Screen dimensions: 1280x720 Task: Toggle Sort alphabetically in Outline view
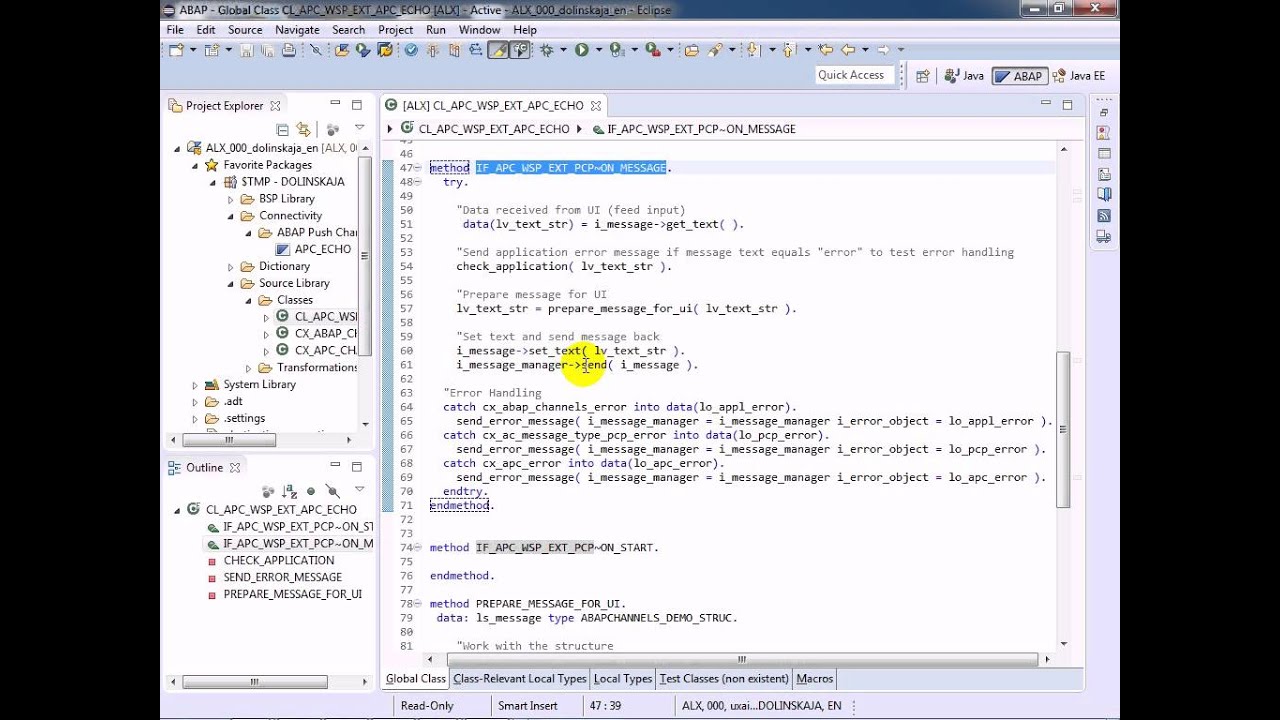(x=290, y=491)
